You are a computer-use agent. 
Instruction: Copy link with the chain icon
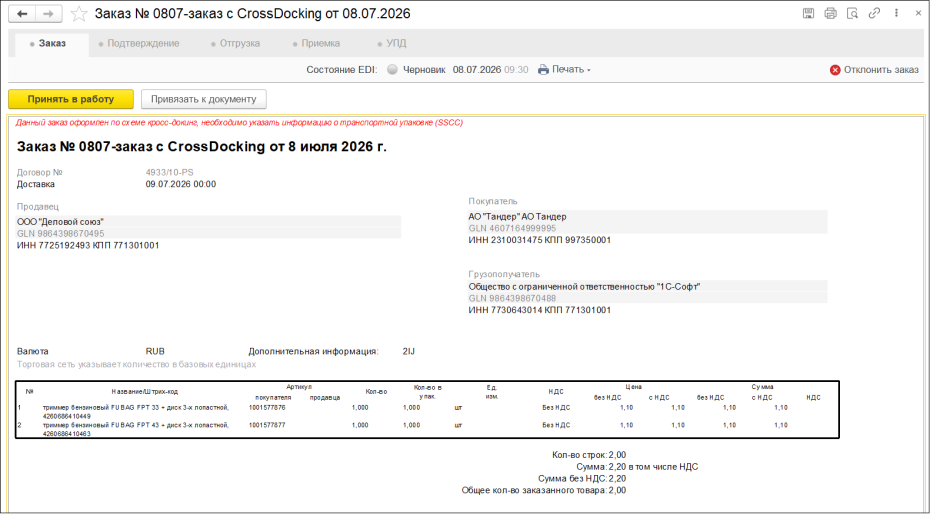coord(874,14)
